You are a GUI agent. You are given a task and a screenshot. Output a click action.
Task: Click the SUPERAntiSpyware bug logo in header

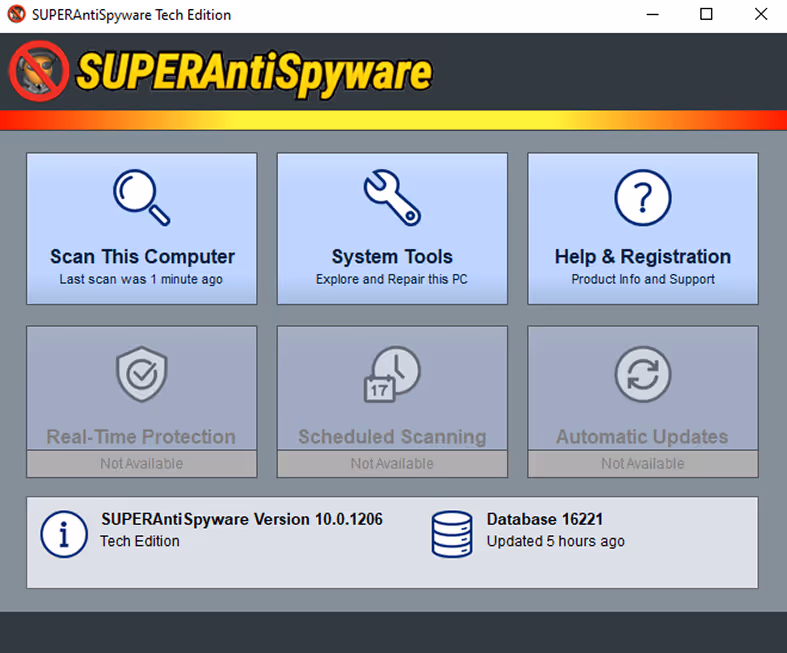(39, 71)
